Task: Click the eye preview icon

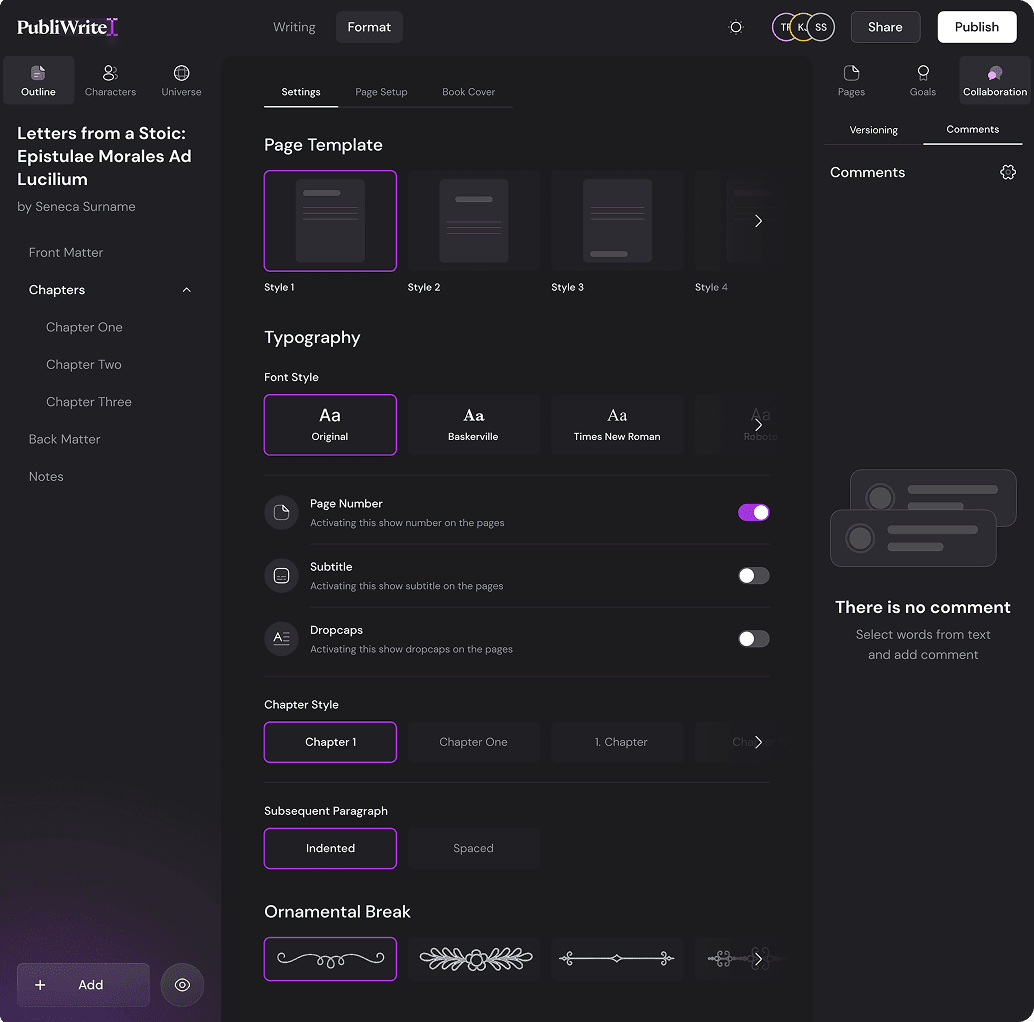Action: [x=182, y=985]
